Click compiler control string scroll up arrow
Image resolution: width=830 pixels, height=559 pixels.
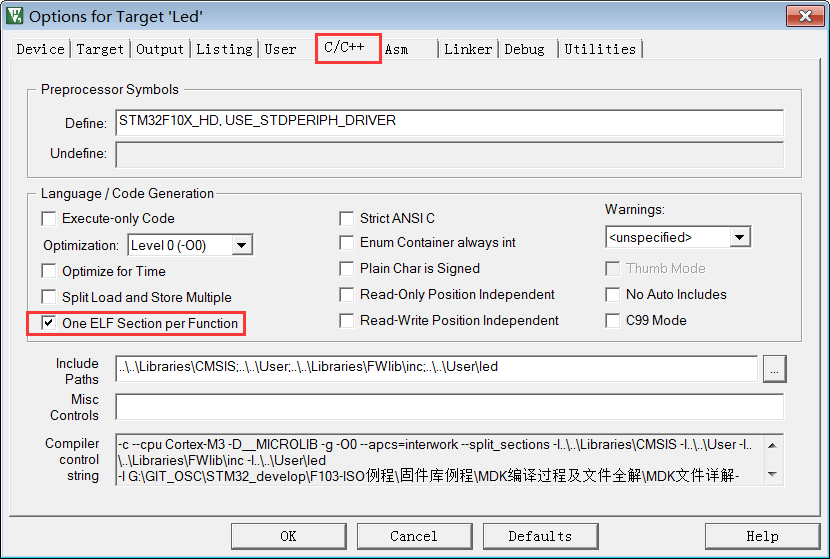coord(772,446)
